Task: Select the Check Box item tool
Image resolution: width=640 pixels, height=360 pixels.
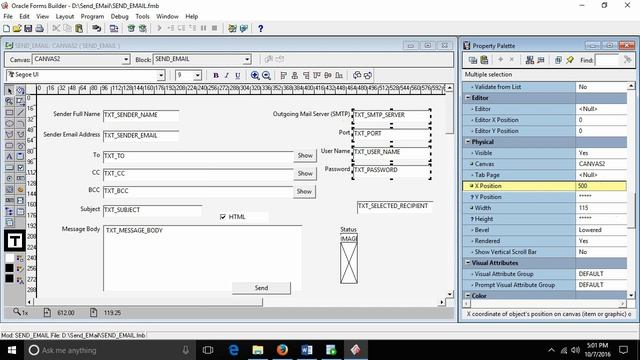Action: [x=20, y=167]
